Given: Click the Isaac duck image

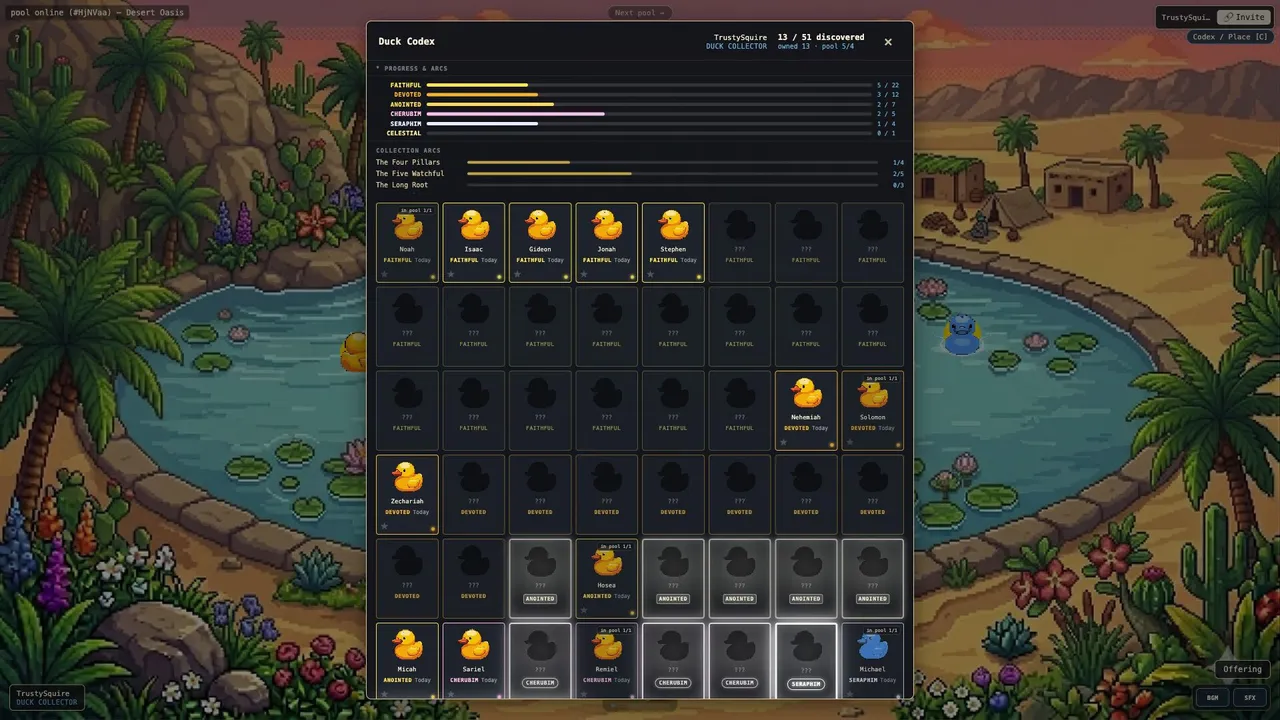Looking at the screenshot, I should point(474,225).
